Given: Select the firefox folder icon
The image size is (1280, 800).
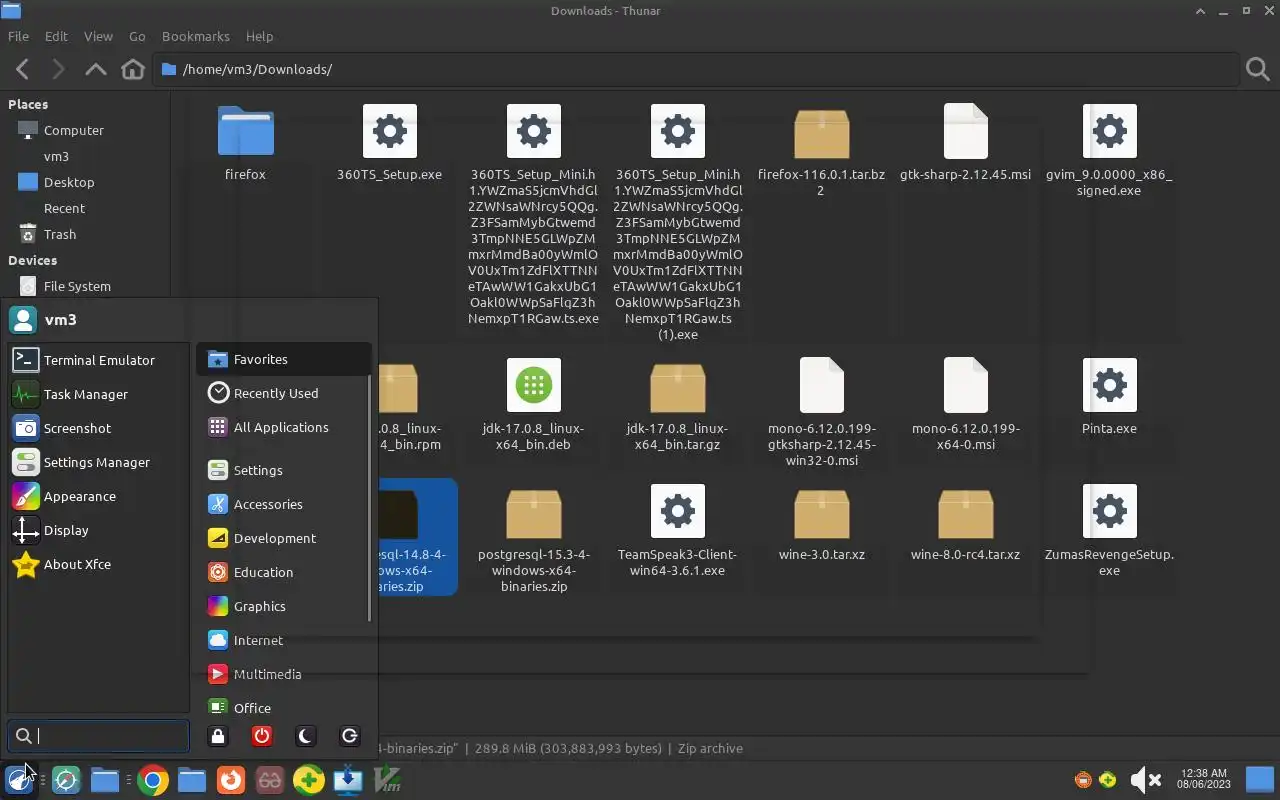Looking at the screenshot, I should tap(245, 131).
